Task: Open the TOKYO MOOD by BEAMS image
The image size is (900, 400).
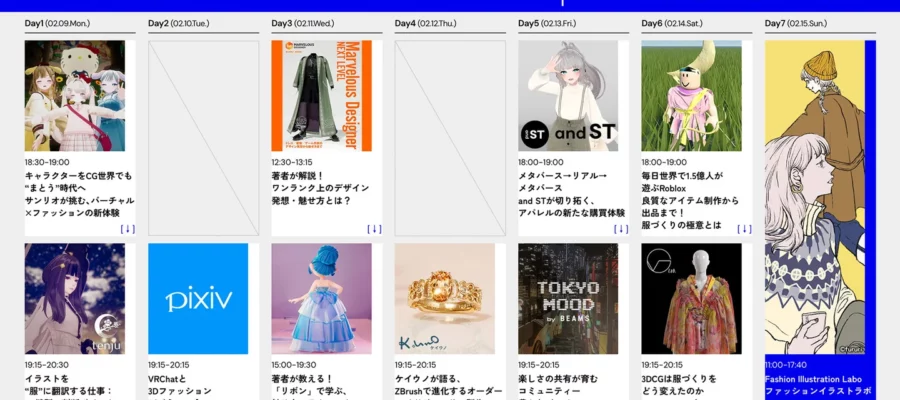Action: point(568,298)
